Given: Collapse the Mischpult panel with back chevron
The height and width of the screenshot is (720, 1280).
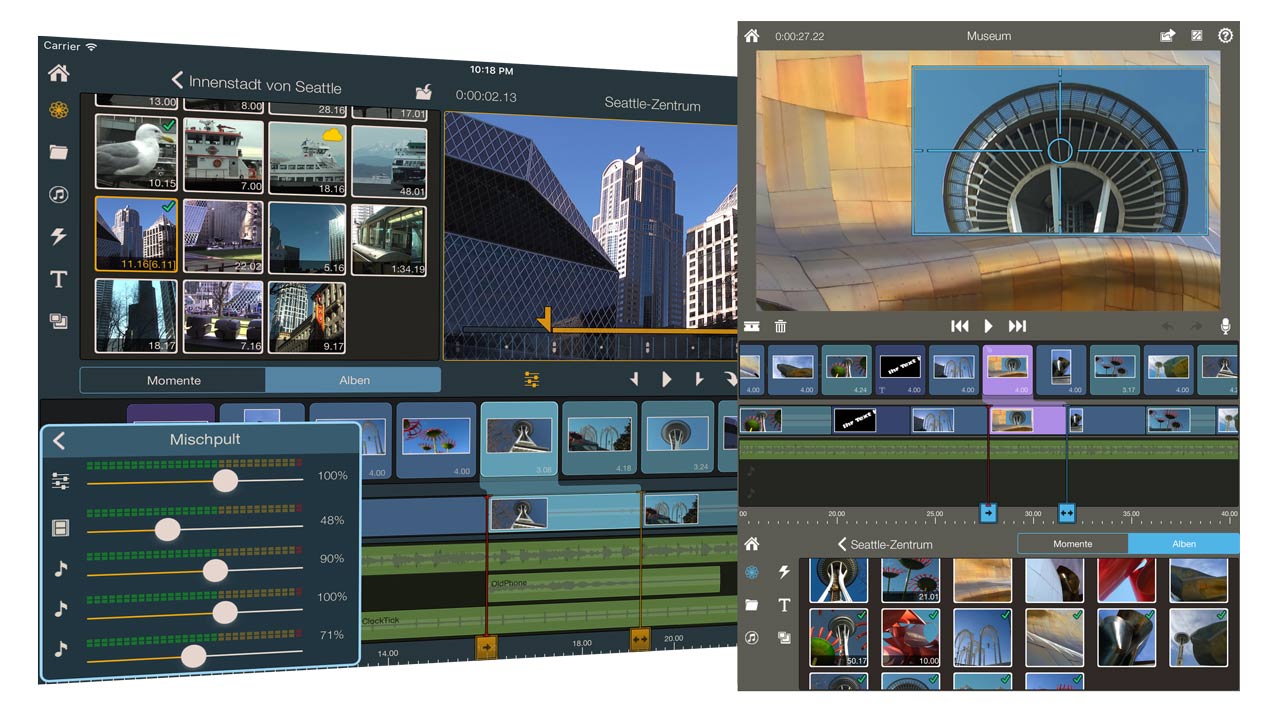Looking at the screenshot, I should pyautogui.click(x=59, y=440).
